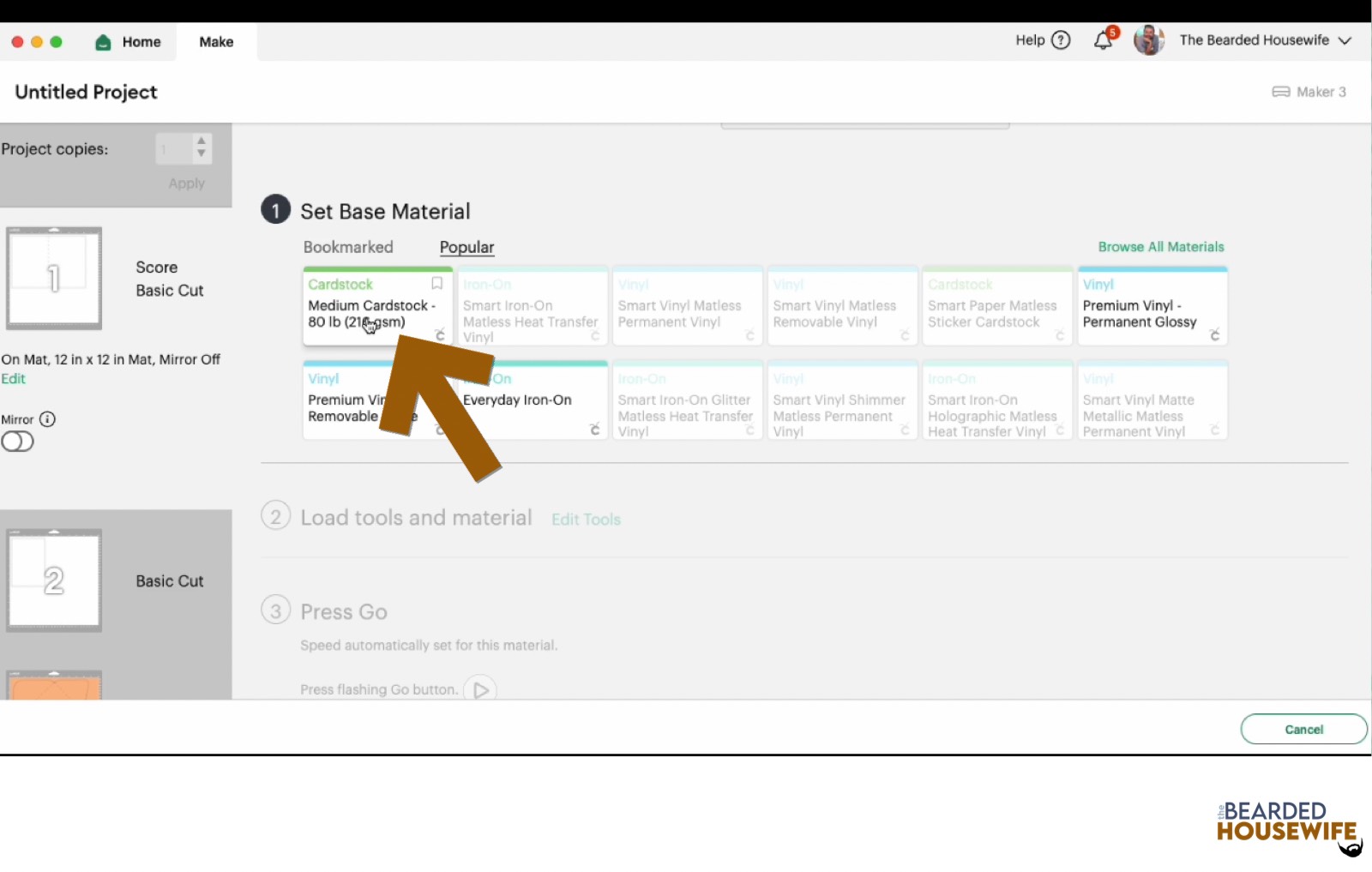Click the Mirror info icon

click(x=48, y=419)
